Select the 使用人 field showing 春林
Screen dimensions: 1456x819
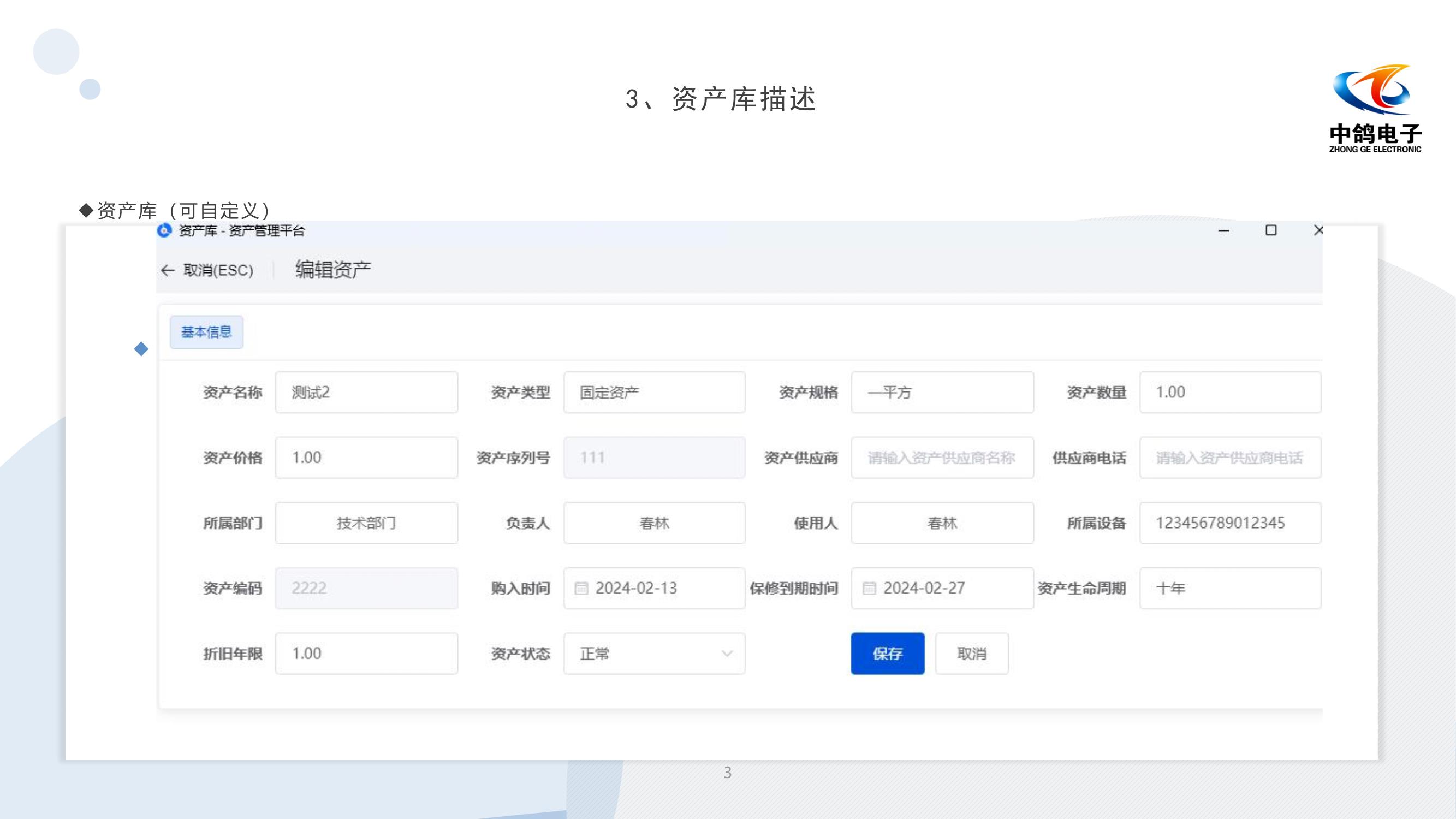[x=943, y=524]
